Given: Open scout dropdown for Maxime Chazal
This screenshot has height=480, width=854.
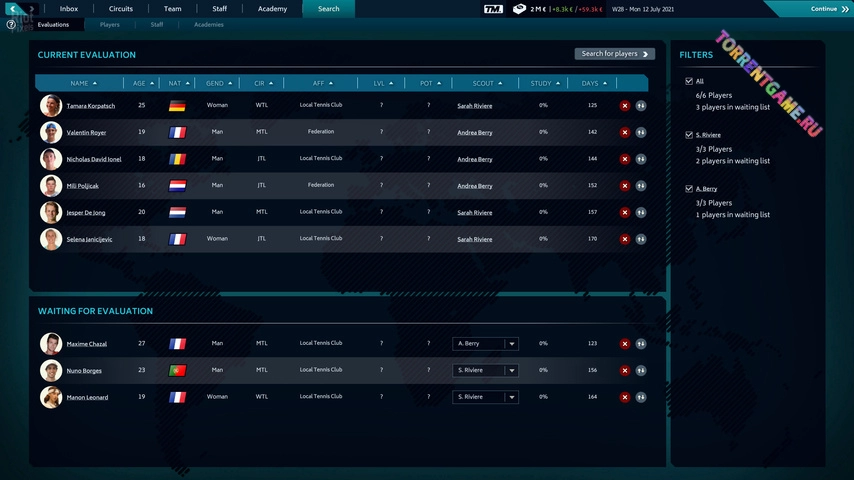Looking at the screenshot, I should 511,344.
